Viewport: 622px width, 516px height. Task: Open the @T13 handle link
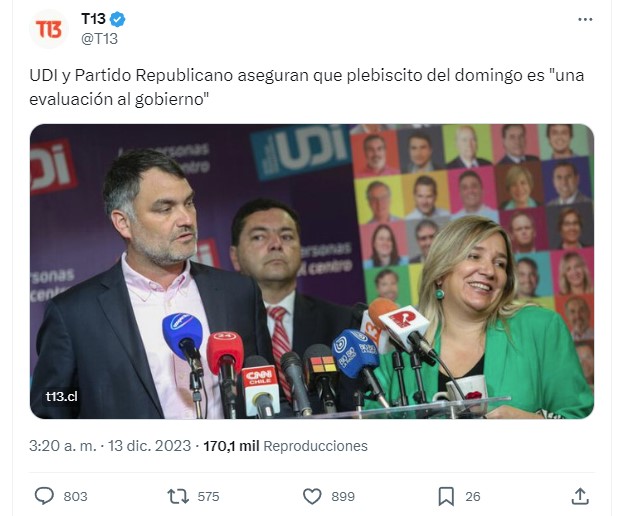99,39
